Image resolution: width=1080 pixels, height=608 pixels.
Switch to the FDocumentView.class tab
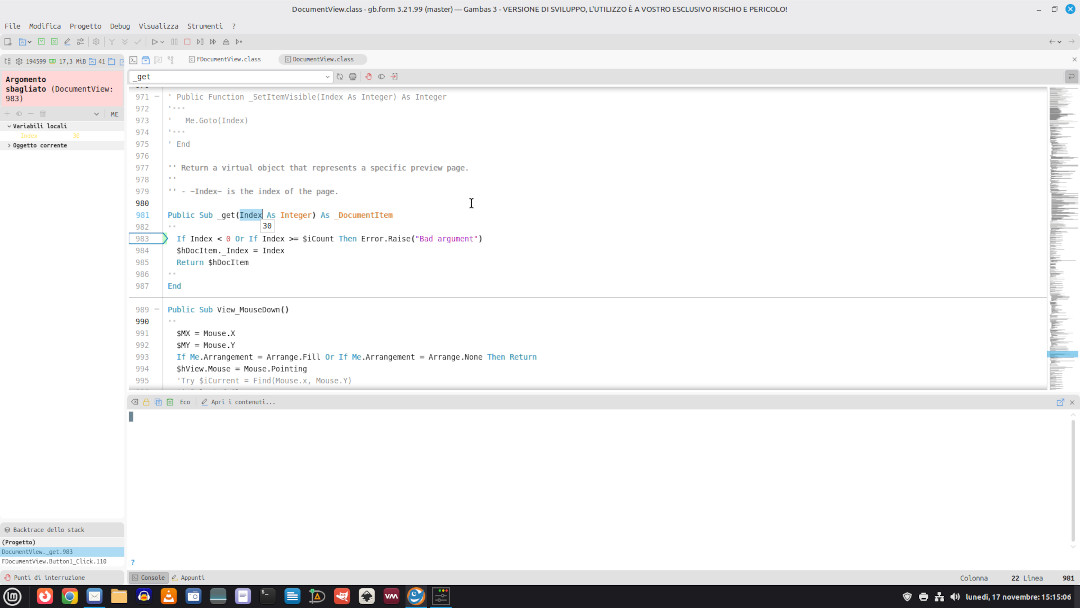click(x=228, y=59)
